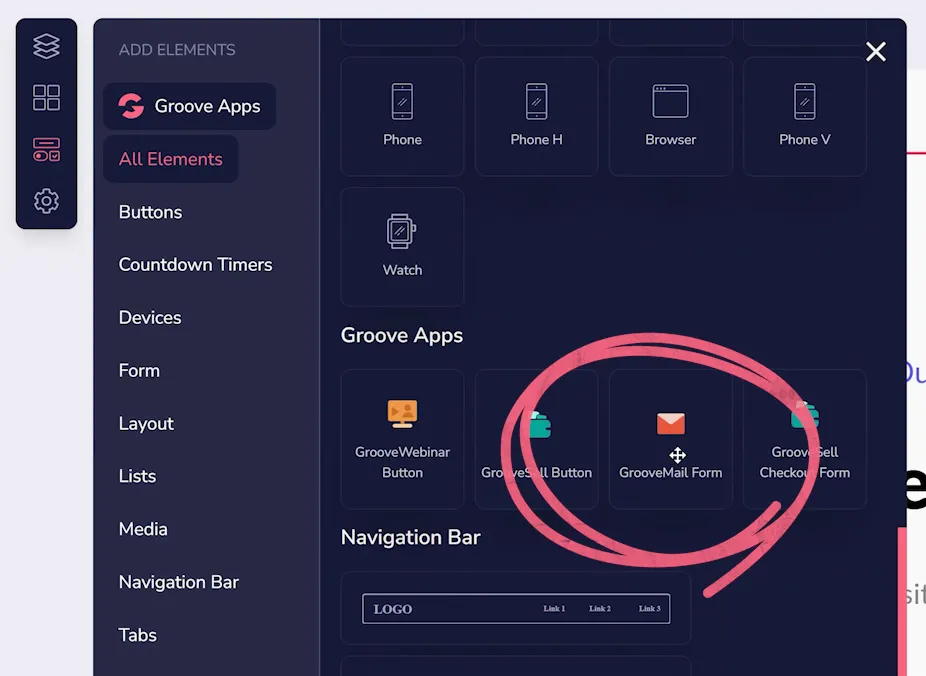Pick the GrooveSell Button element
Viewport: 926px width, 676px height.
tap(536, 439)
